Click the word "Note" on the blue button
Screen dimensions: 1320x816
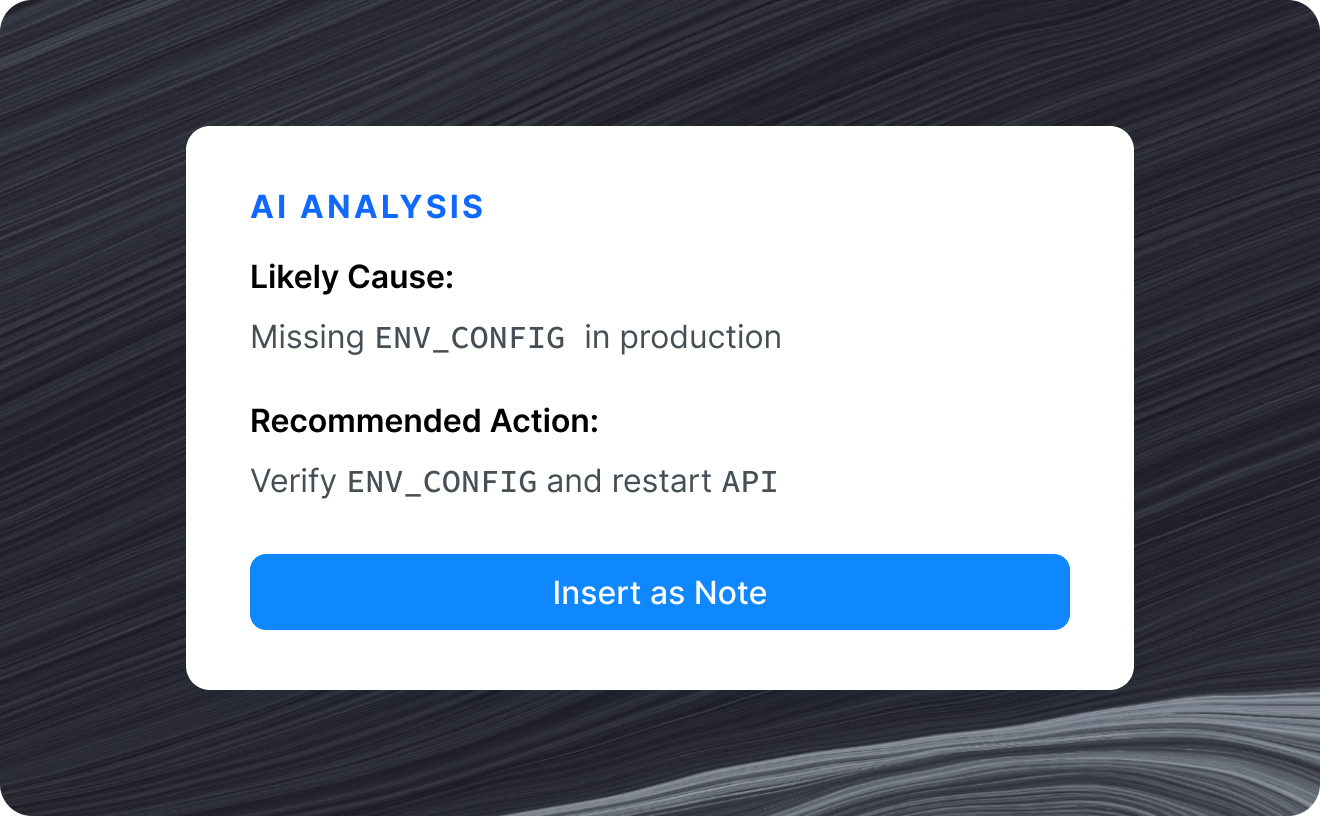pyautogui.click(x=730, y=592)
